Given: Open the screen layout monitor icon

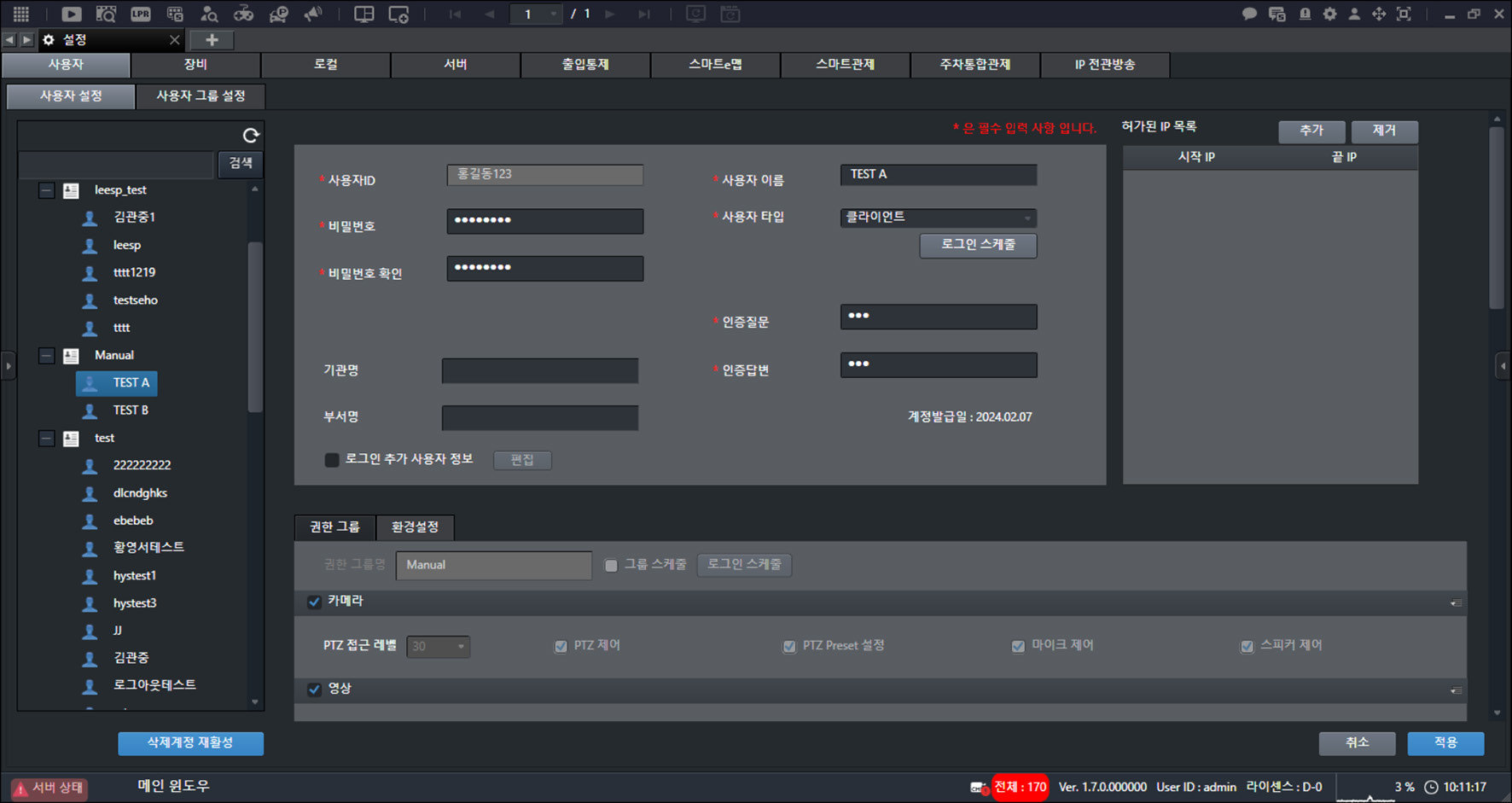Looking at the screenshot, I should 364,14.
